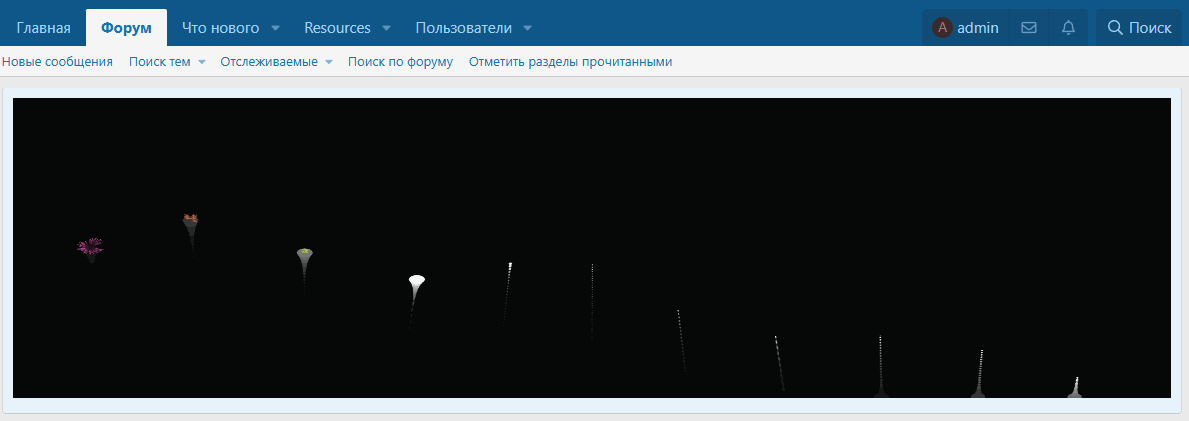The image size is (1189, 421).
Task: Open the Что нового menu item
Action: point(221,28)
